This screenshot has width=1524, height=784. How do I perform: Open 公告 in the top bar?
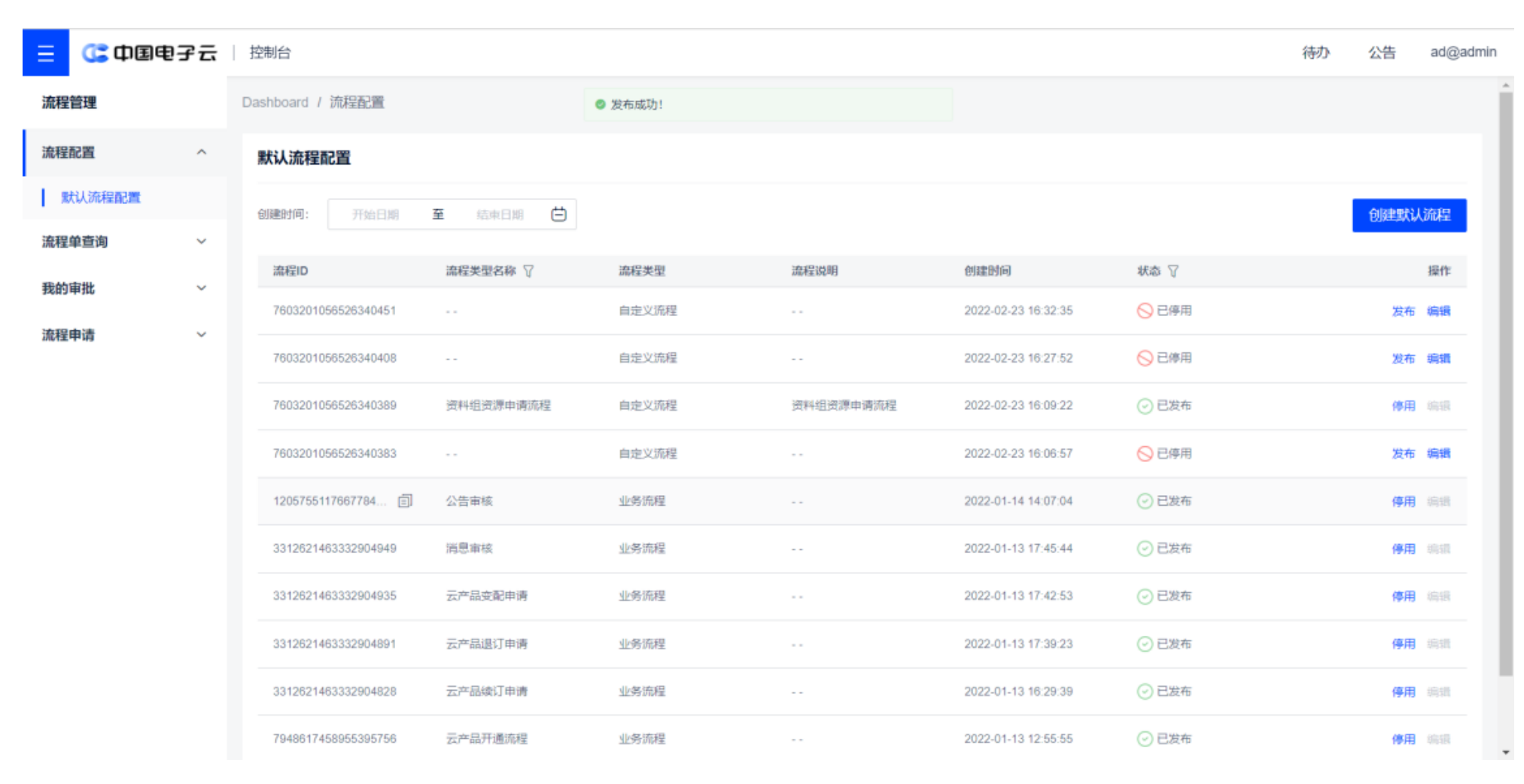[x=1382, y=52]
